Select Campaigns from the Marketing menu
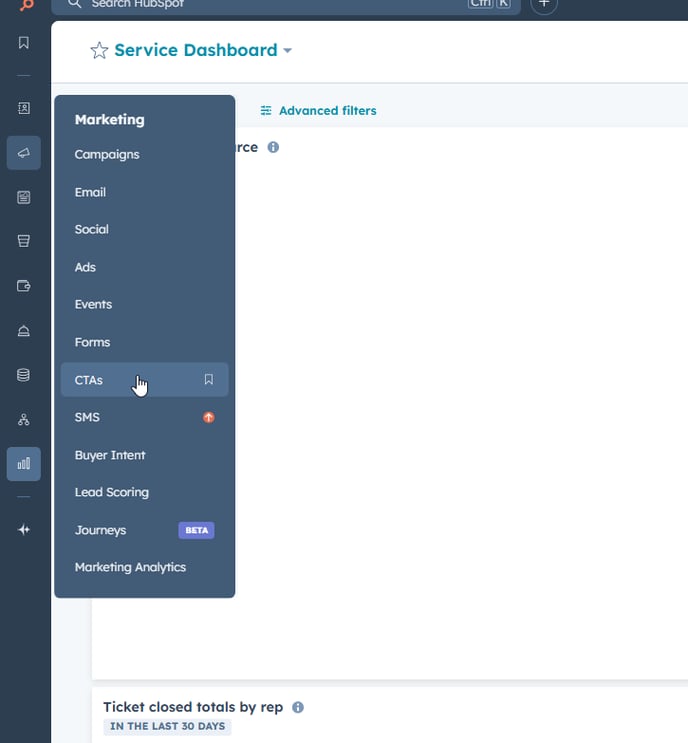The image size is (688, 743). coord(107,155)
